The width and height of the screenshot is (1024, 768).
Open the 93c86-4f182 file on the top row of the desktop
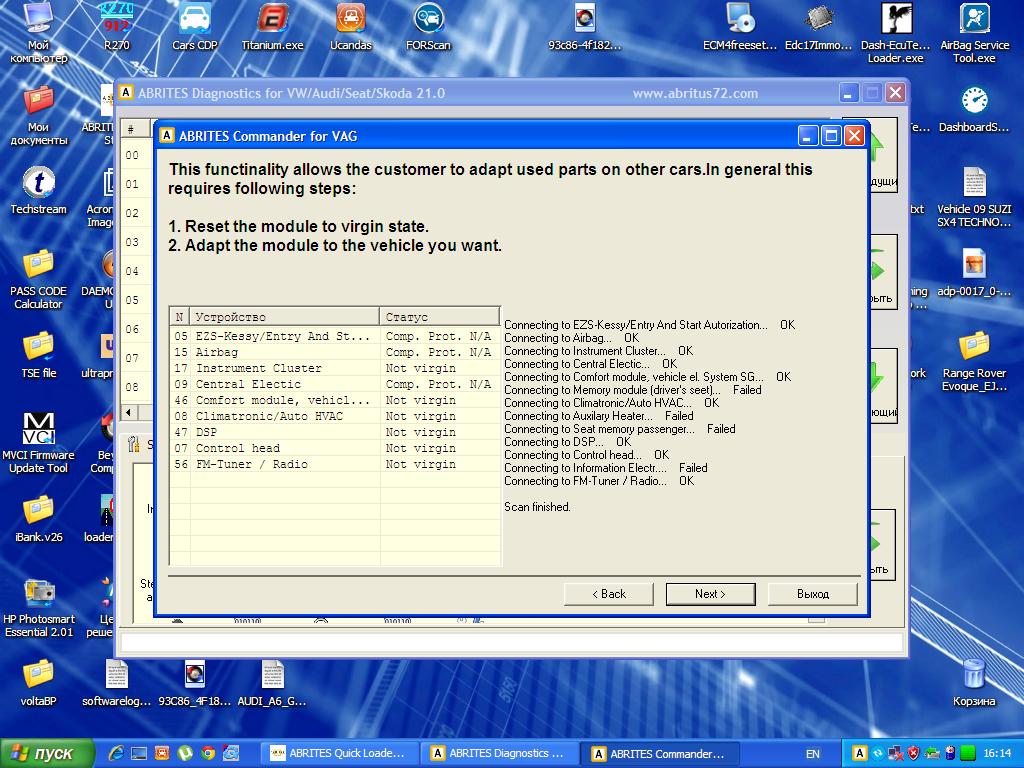pyautogui.click(x=584, y=27)
